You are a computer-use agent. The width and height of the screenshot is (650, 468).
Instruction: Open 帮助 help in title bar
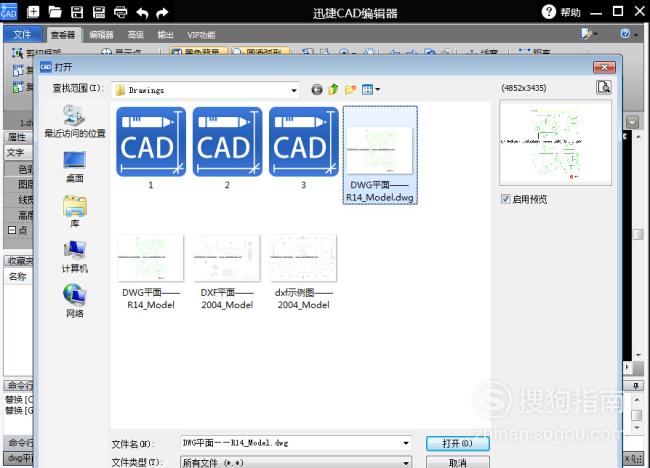pyautogui.click(x=561, y=12)
